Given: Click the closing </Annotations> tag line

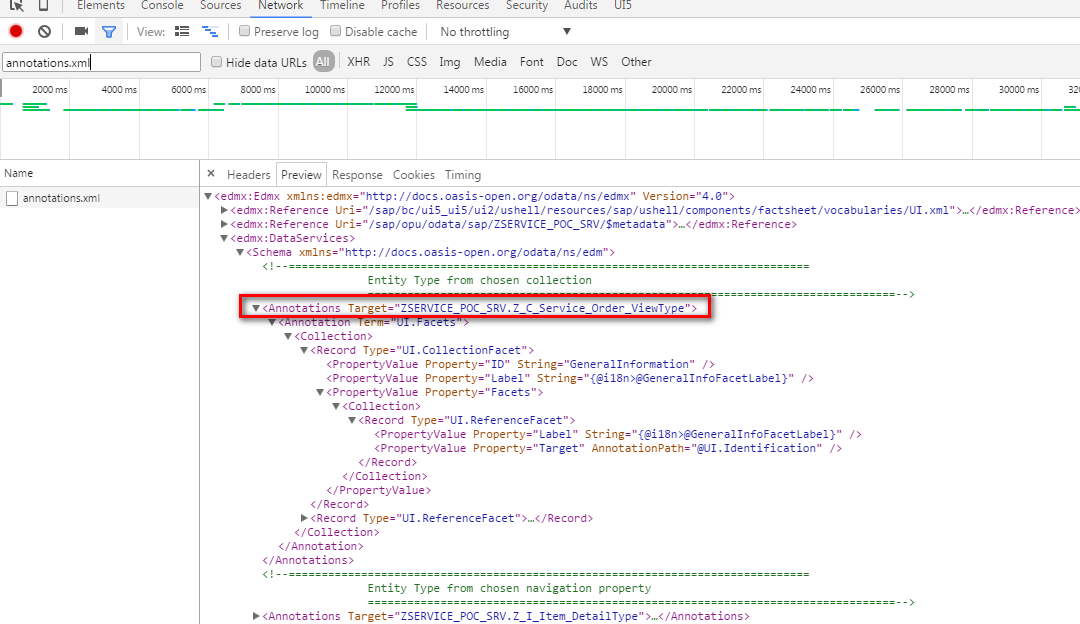Looking at the screenshot, I should coord(308,561).
